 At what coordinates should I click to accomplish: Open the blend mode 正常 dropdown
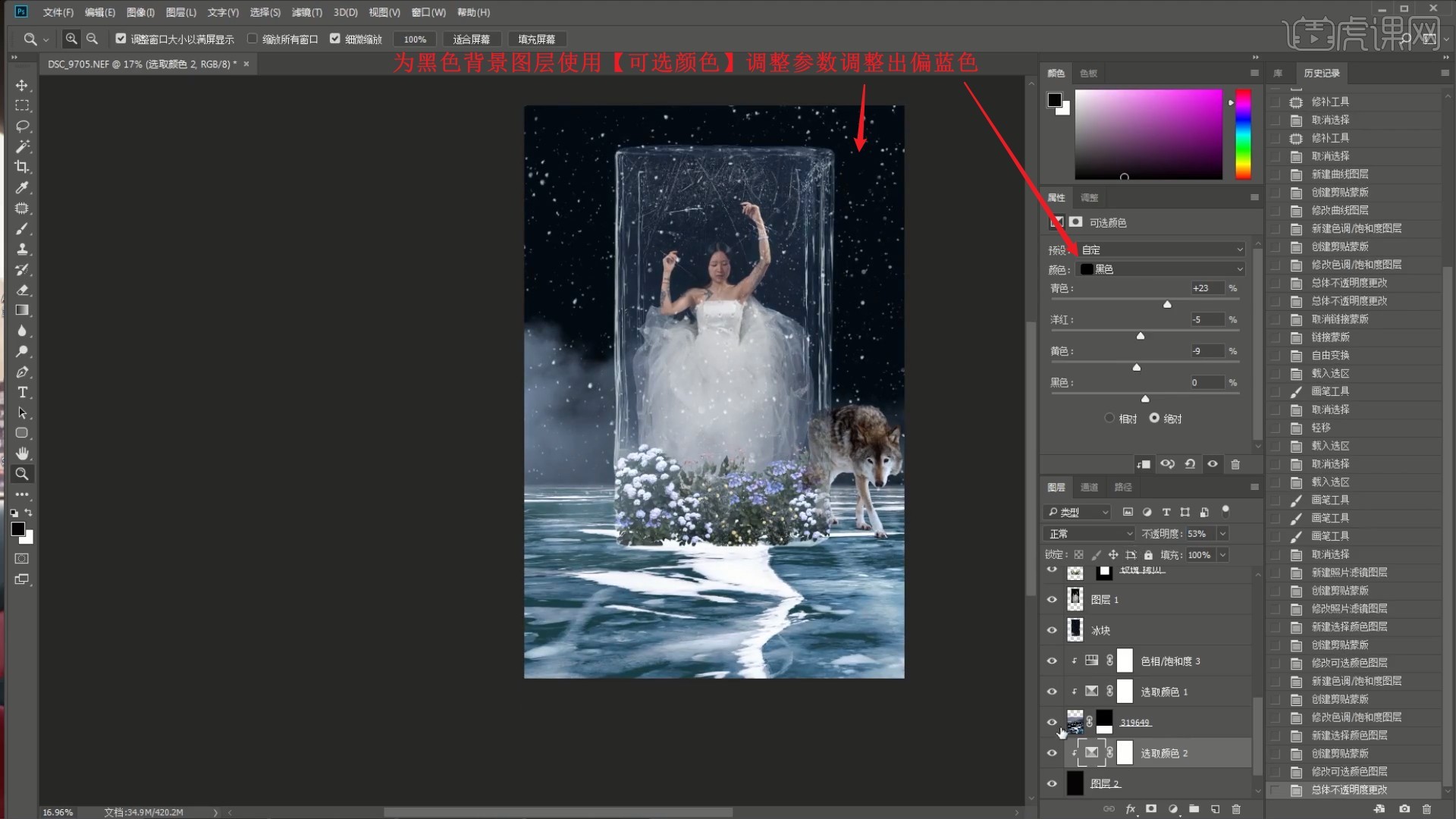tap(1089, 534)
